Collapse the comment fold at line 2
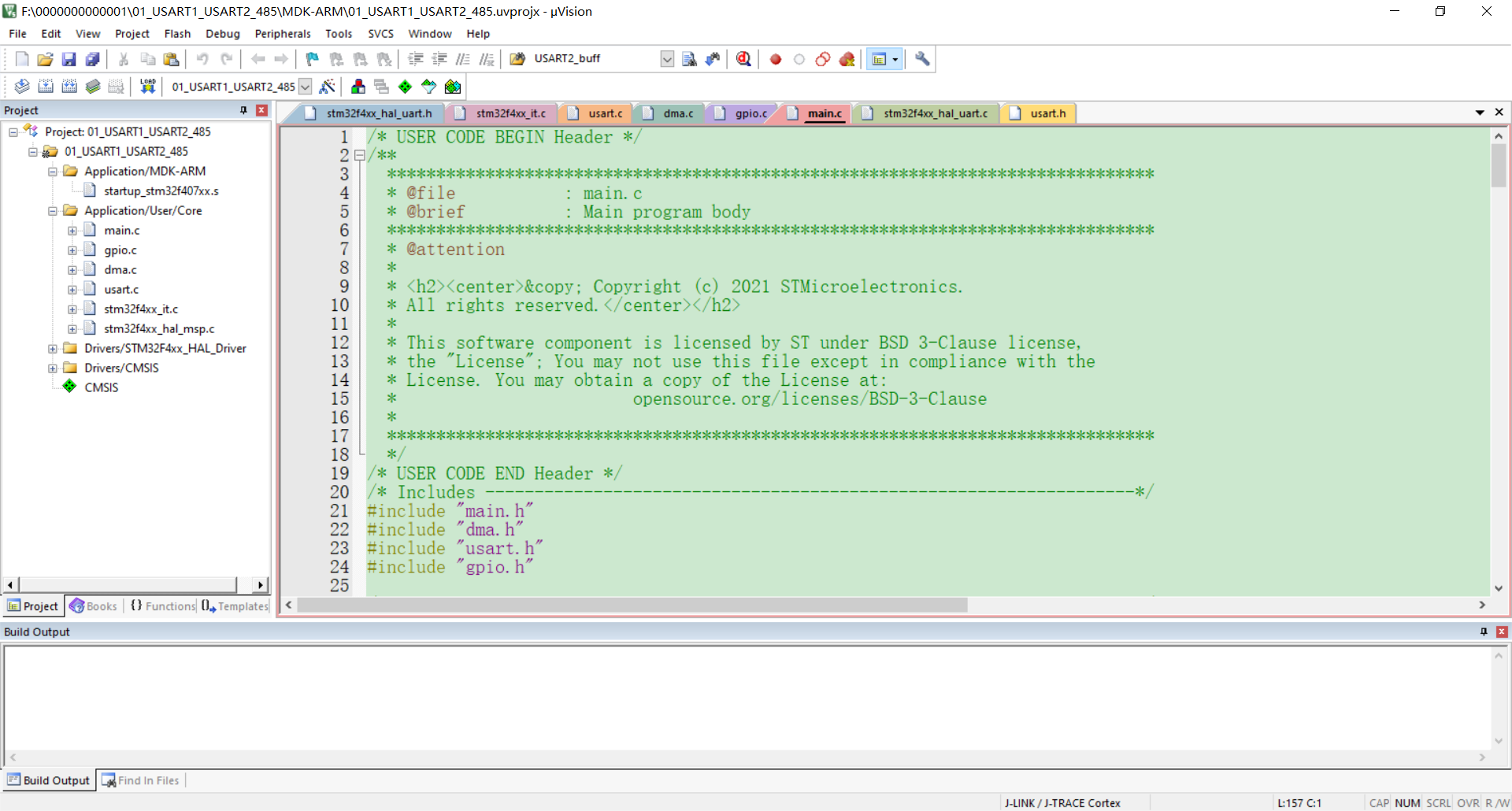Image resolution: width=1512 pixels, height=811 pixels. coord(359,155)
